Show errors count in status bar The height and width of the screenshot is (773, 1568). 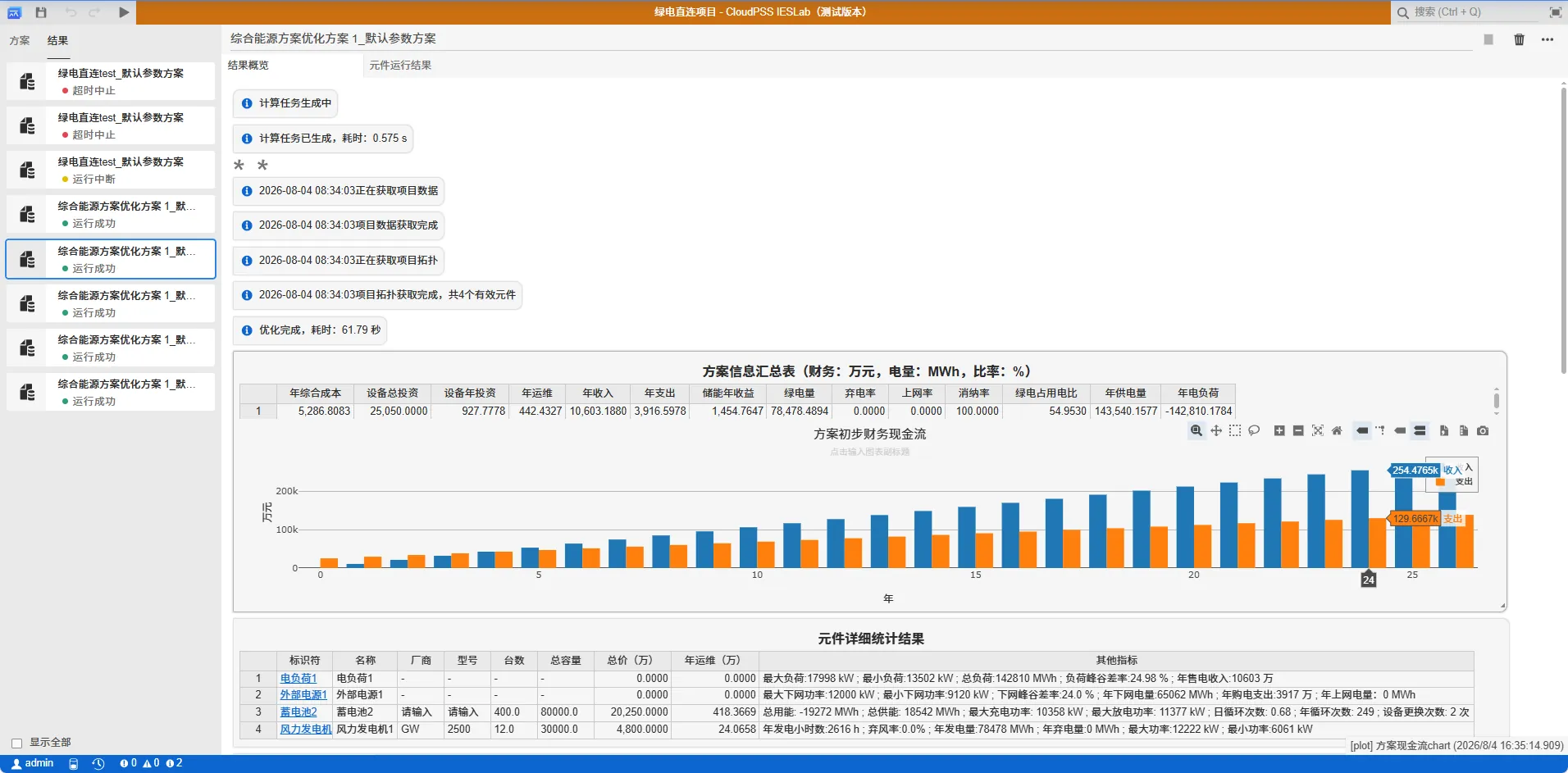tap(128, 763)
